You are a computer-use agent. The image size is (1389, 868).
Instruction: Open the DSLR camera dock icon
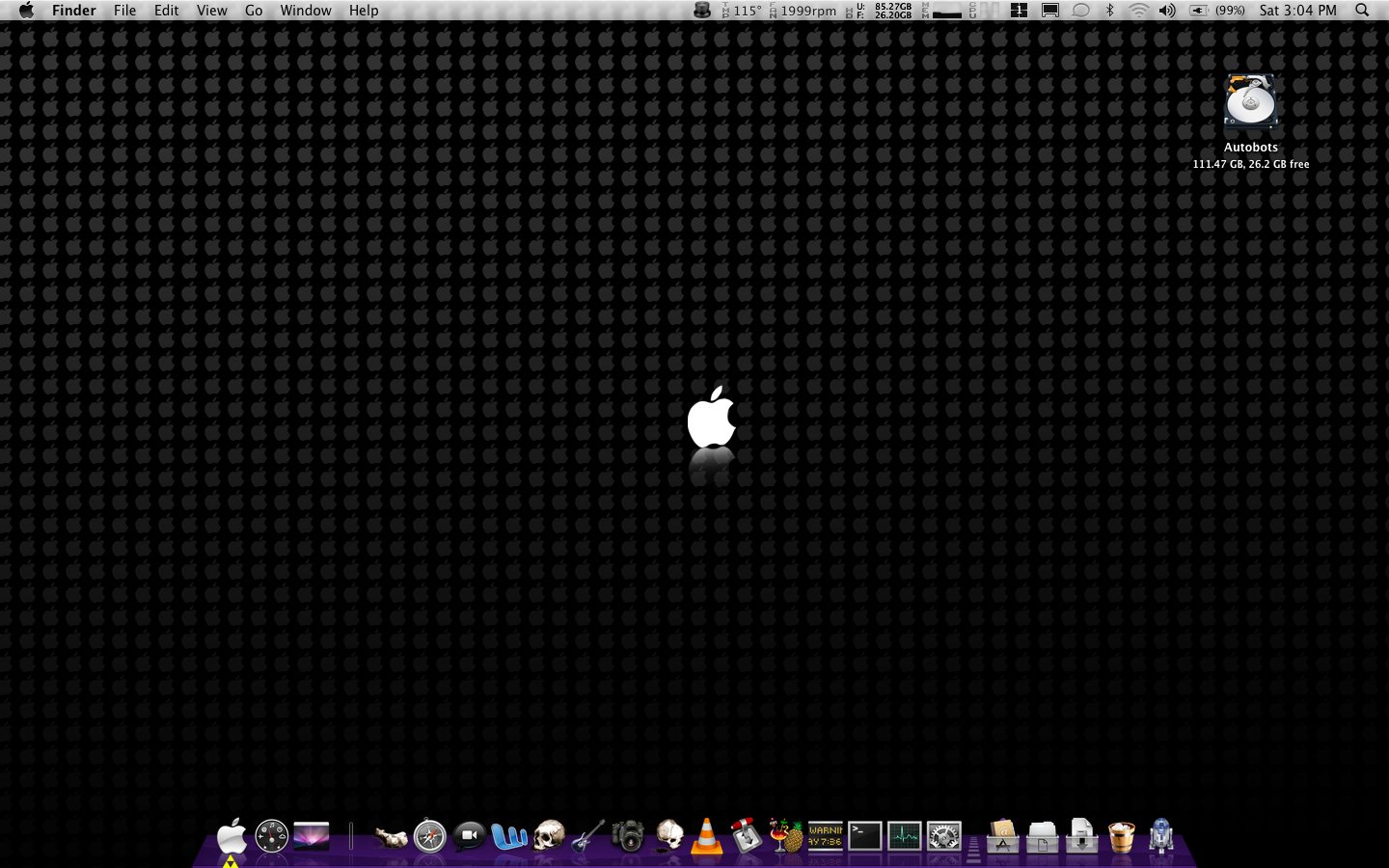tap(628, 836)
